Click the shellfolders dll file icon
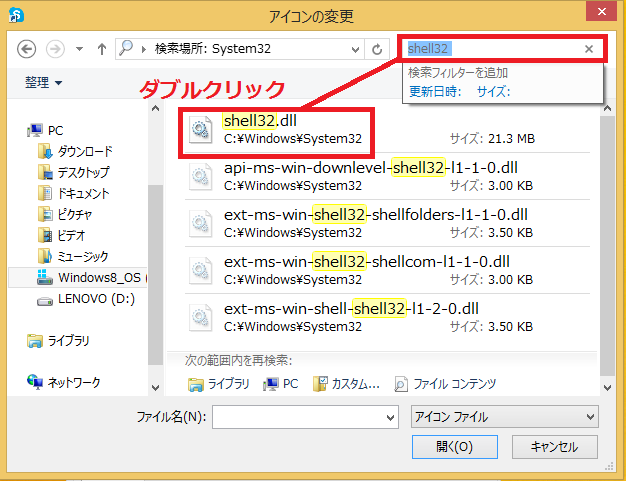This screenshot has height=481, width=626. click(200, 224)
